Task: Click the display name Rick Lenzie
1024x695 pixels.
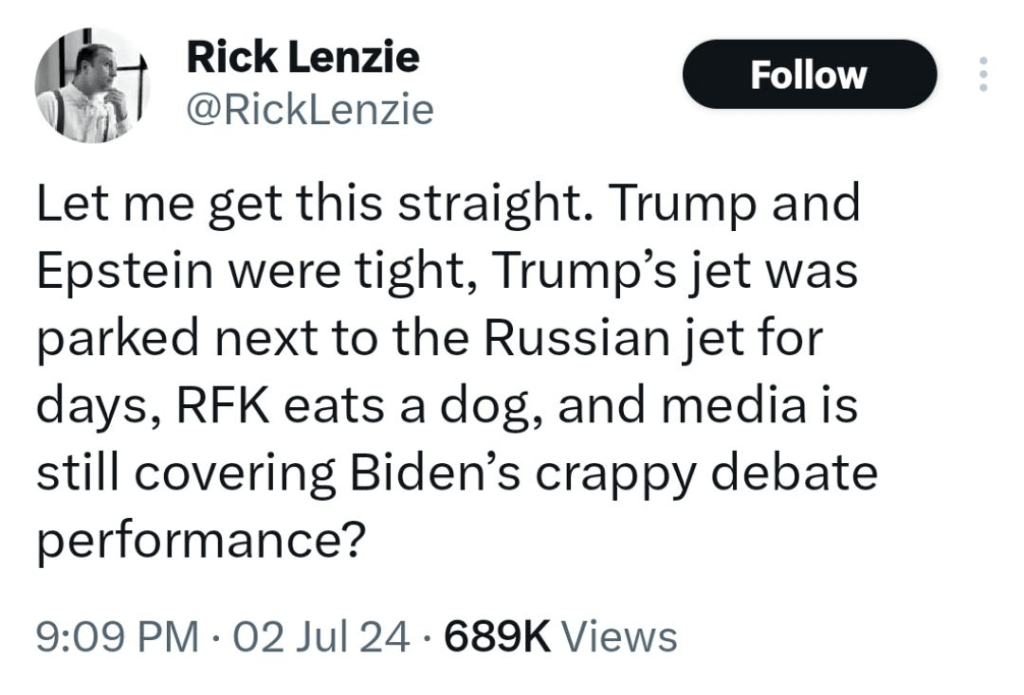Action: [304, 59]
